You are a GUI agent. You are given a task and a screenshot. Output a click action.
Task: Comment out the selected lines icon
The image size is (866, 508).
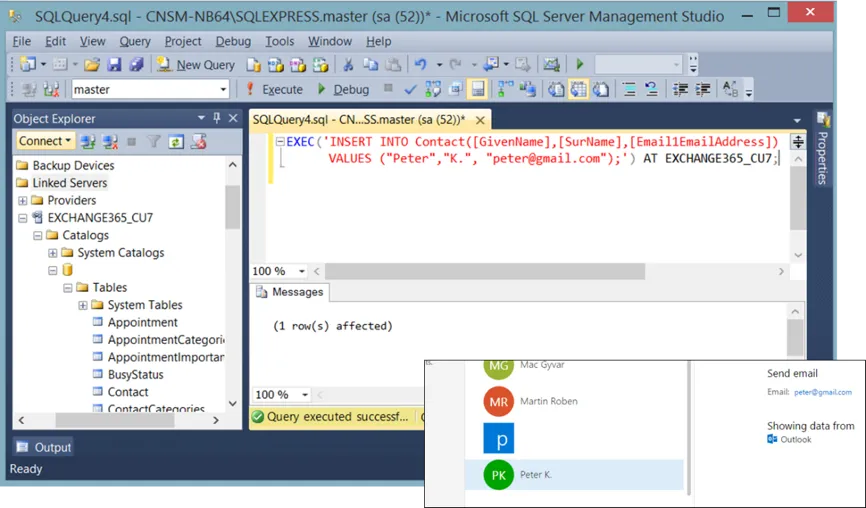click(629, 89)
